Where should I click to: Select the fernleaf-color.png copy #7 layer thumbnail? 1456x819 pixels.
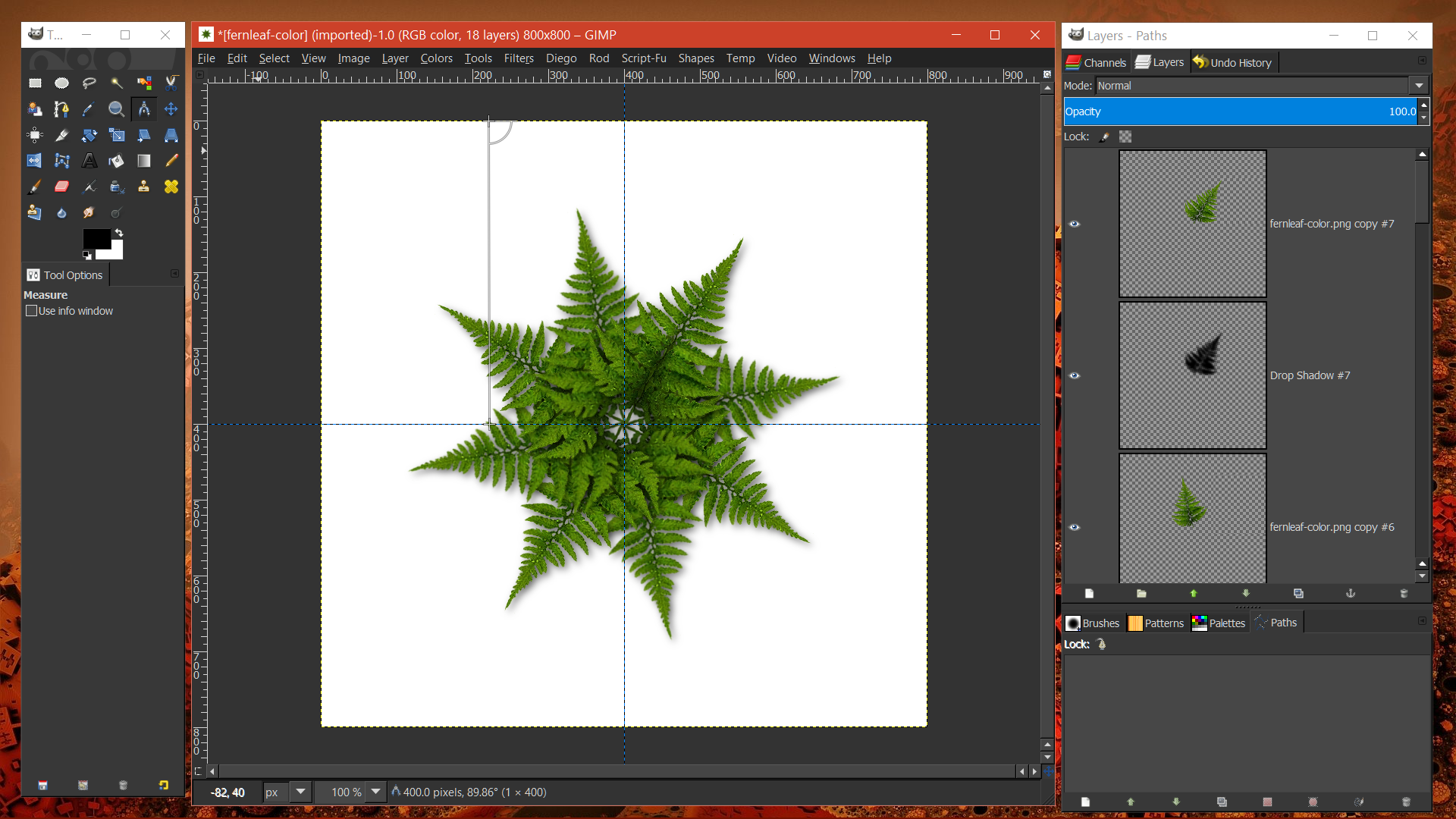click(1193, 224)
